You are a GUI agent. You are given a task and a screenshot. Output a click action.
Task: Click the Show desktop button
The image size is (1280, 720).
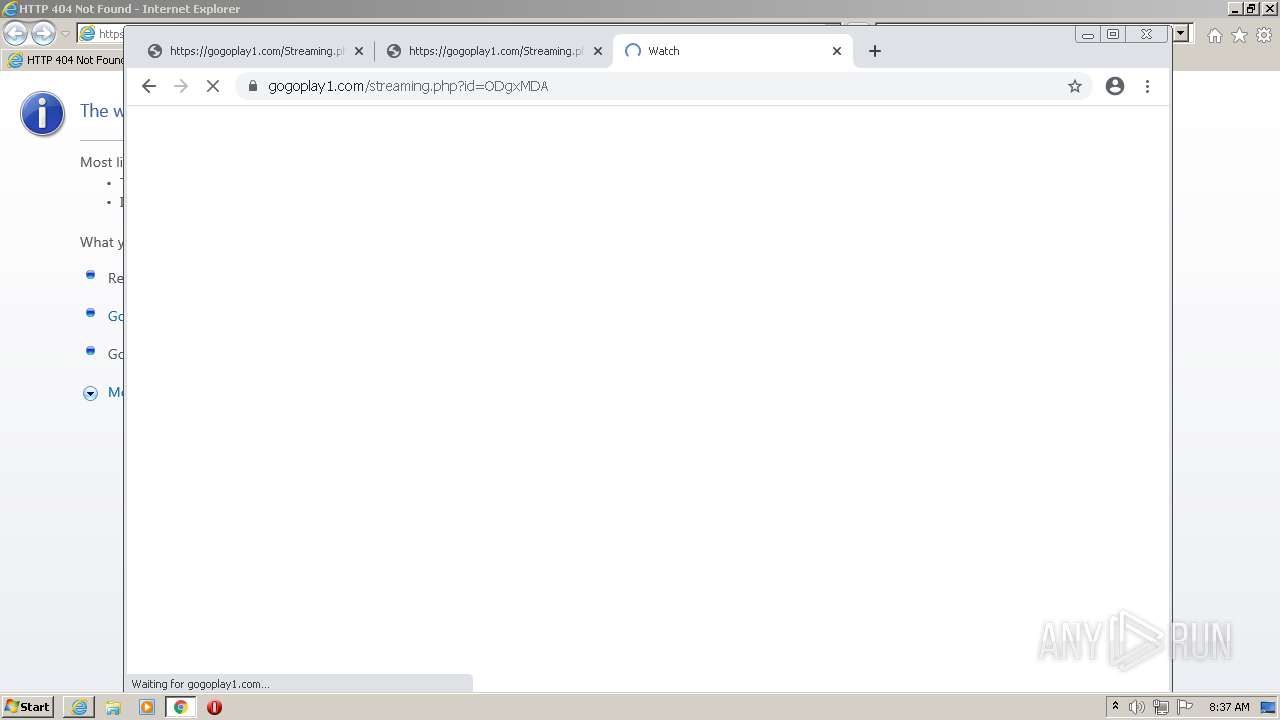click(1269, 707)
